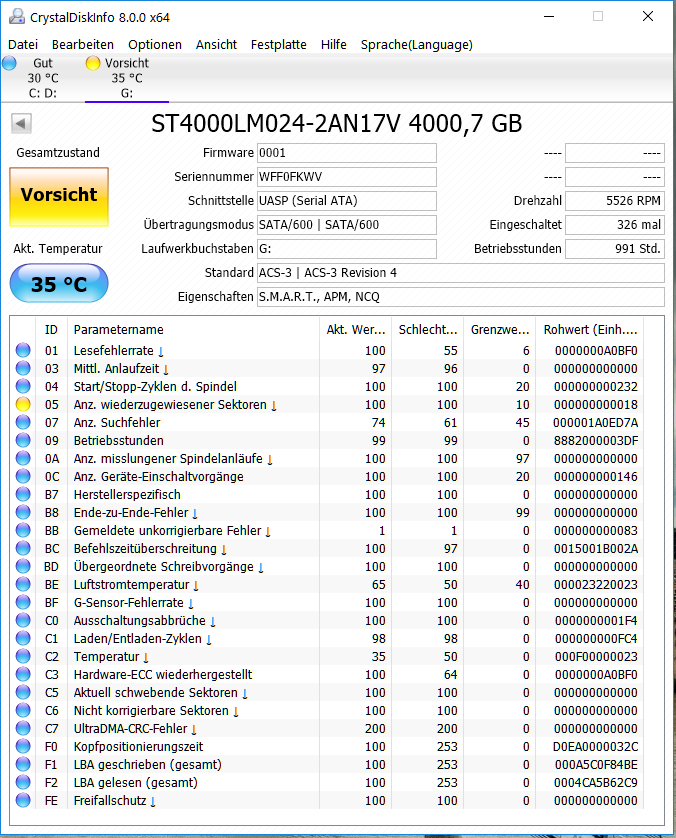The height and width of the screenshot is (838, 676).
Task: Click the CrystalDiskInfo title bar app icon
Action: [x=17, y=17]
